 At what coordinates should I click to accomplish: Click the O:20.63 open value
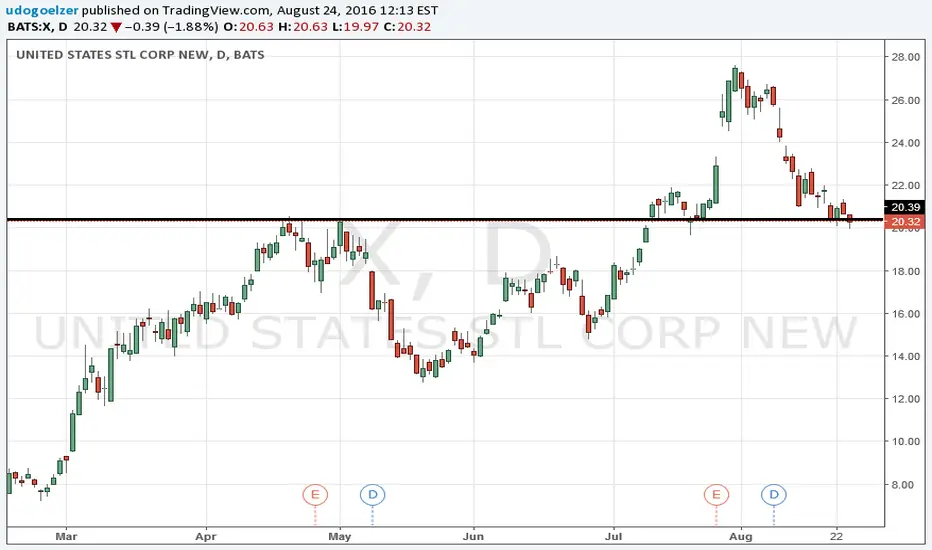(x=248, y=27)
